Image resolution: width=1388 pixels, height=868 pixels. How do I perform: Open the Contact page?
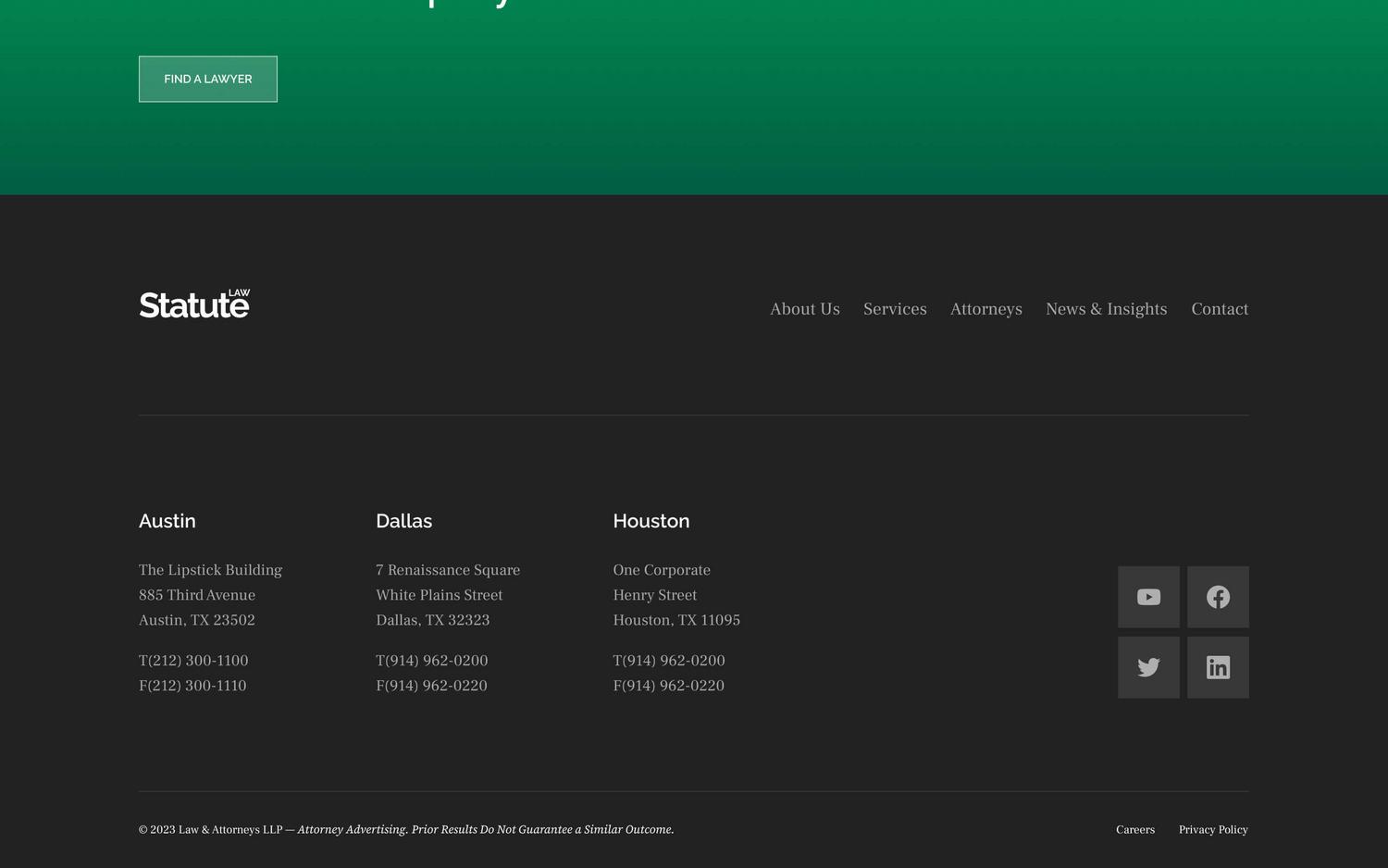pos(1220,309)
